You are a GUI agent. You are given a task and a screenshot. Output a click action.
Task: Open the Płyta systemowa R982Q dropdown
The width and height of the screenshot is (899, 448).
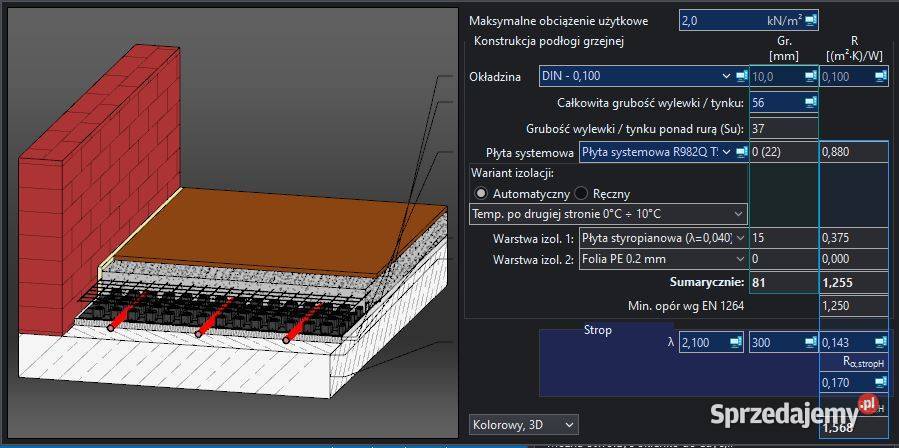pos(656,152)
